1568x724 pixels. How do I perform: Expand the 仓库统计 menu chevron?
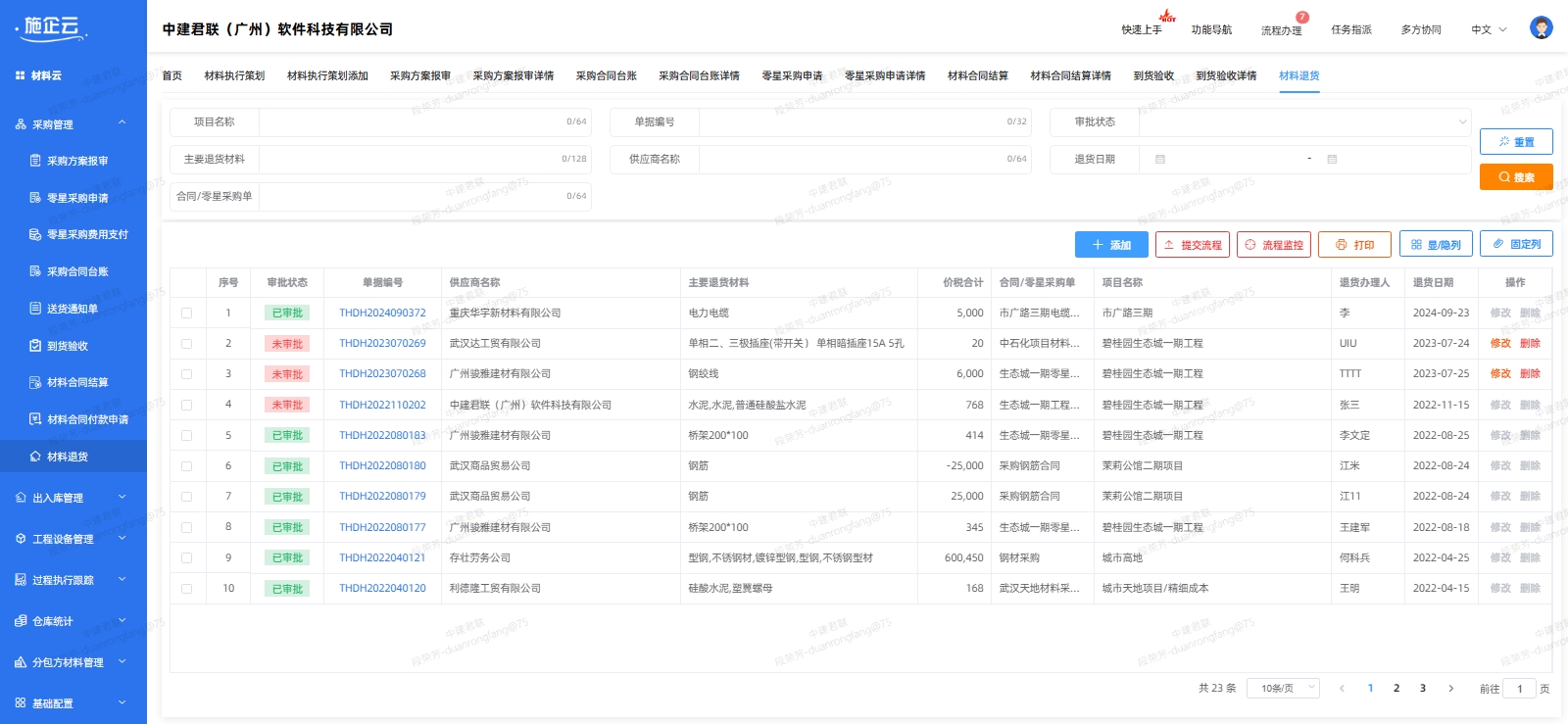pos(122,620)
